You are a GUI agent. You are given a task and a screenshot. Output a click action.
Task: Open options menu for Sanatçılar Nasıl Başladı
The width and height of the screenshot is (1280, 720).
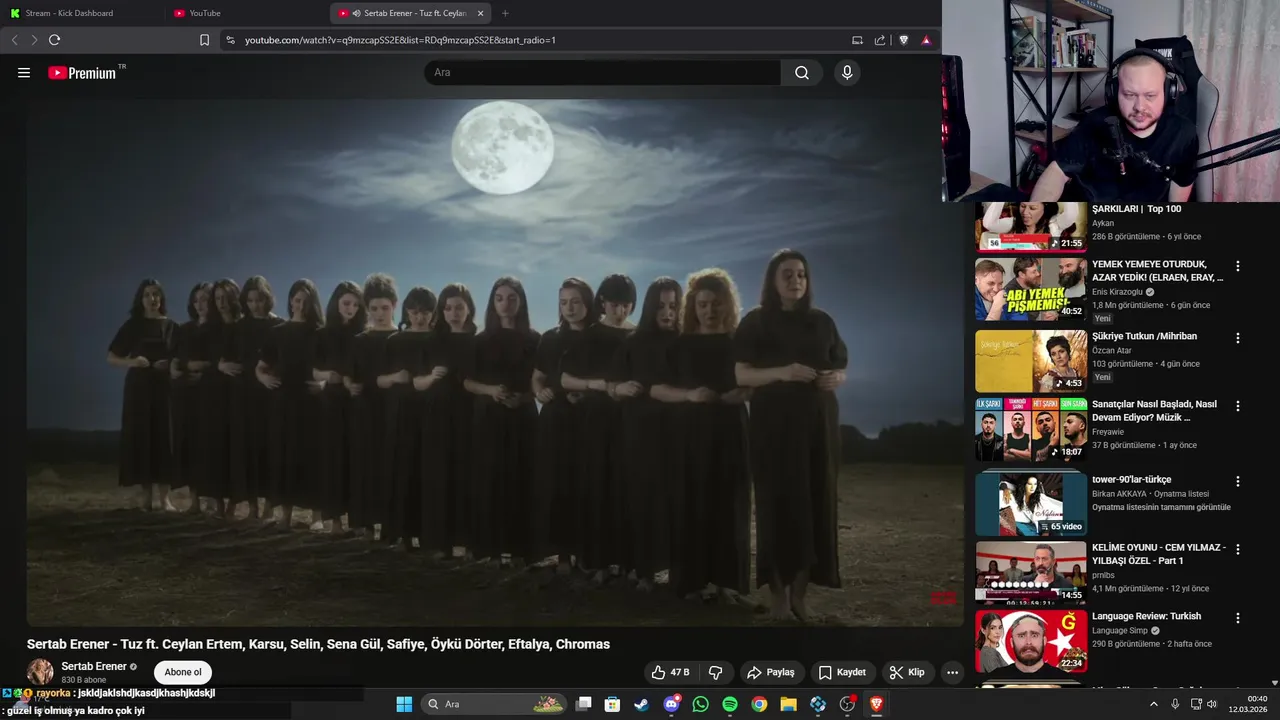[x=1238, y=406]
